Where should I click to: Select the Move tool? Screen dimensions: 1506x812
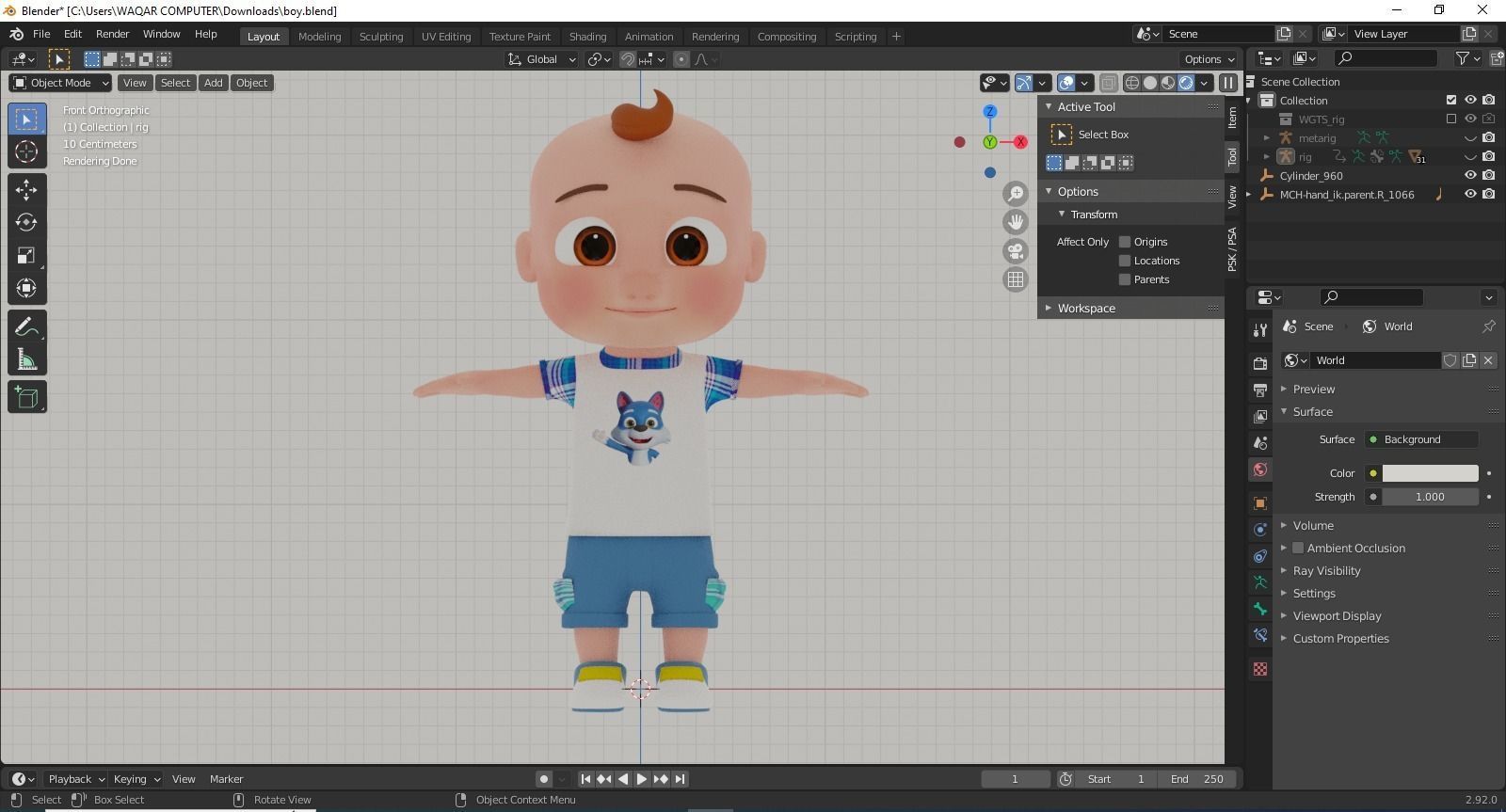(x=26, y=190)
